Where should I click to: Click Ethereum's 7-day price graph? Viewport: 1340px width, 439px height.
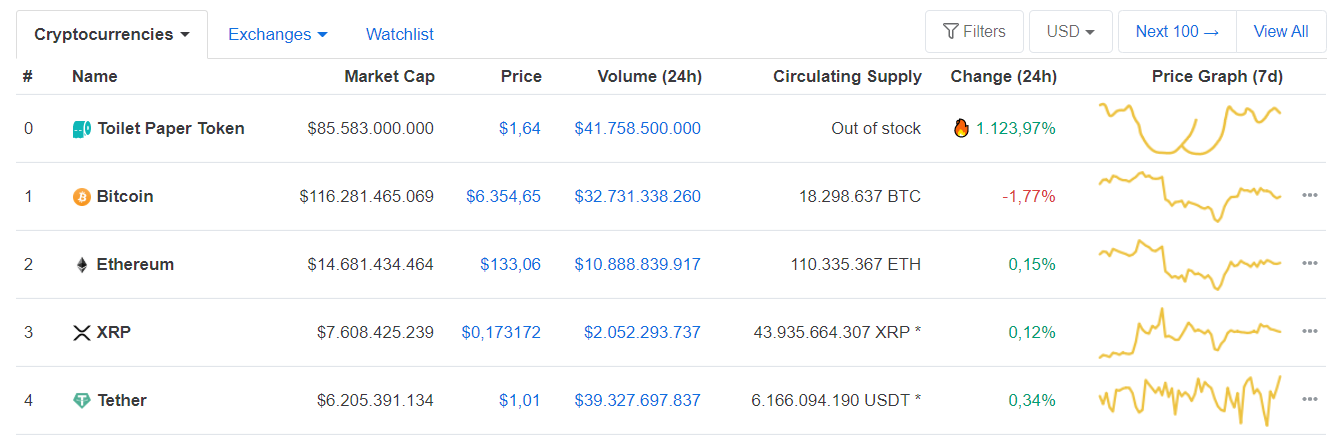[x=1189, y=264]
